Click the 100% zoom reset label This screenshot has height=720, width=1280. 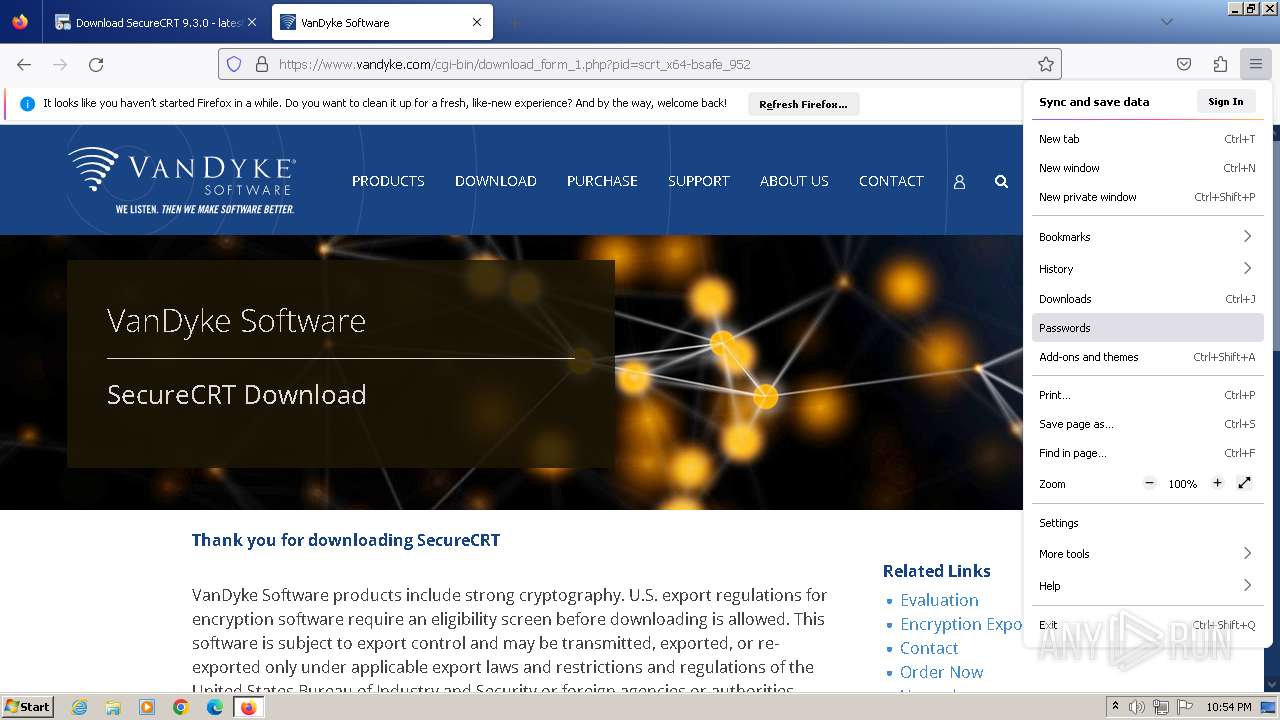tap(1183, 484)
